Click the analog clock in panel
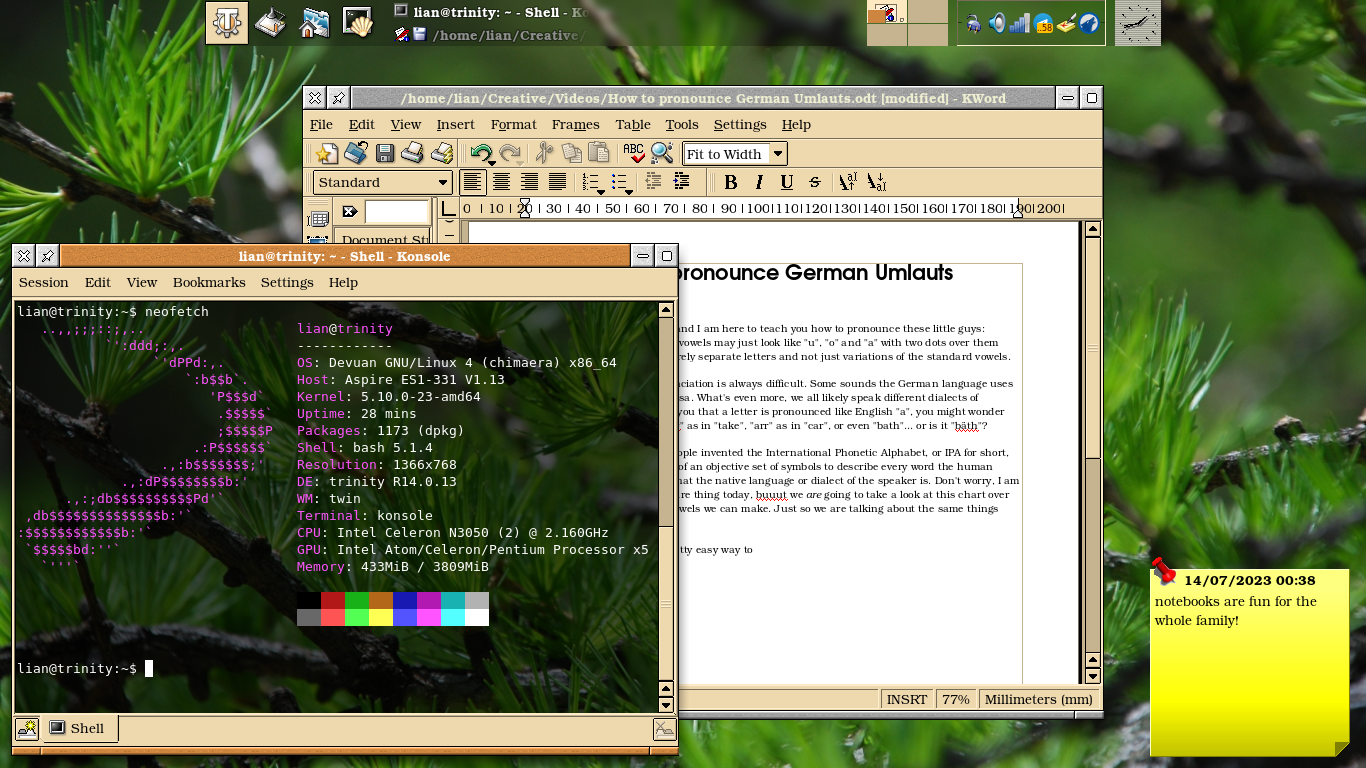The height and width of the screenshot is (768, 1366). point(1138,22)
